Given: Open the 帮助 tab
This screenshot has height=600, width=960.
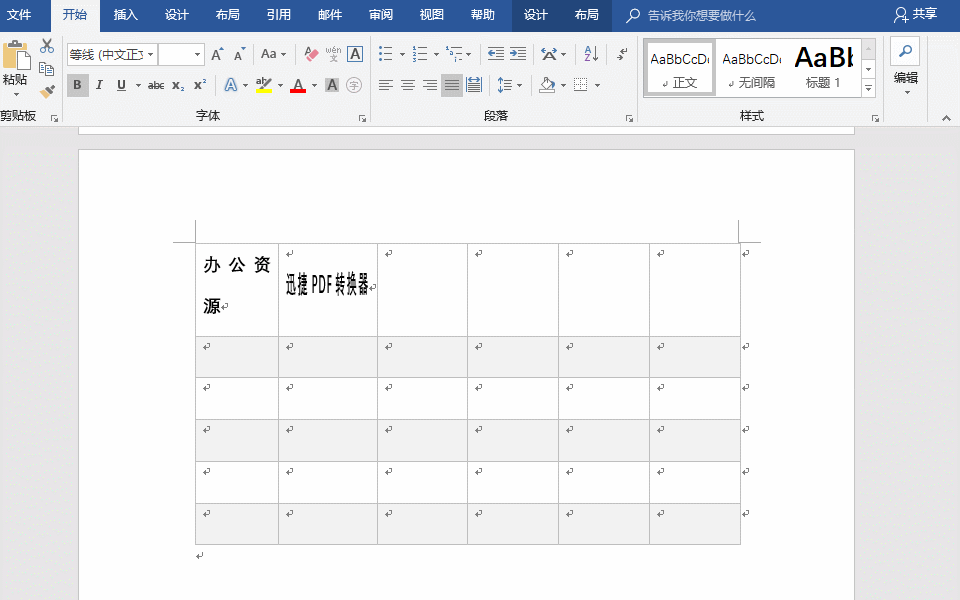Looking at the screenshot, I should tap(482, 15).
